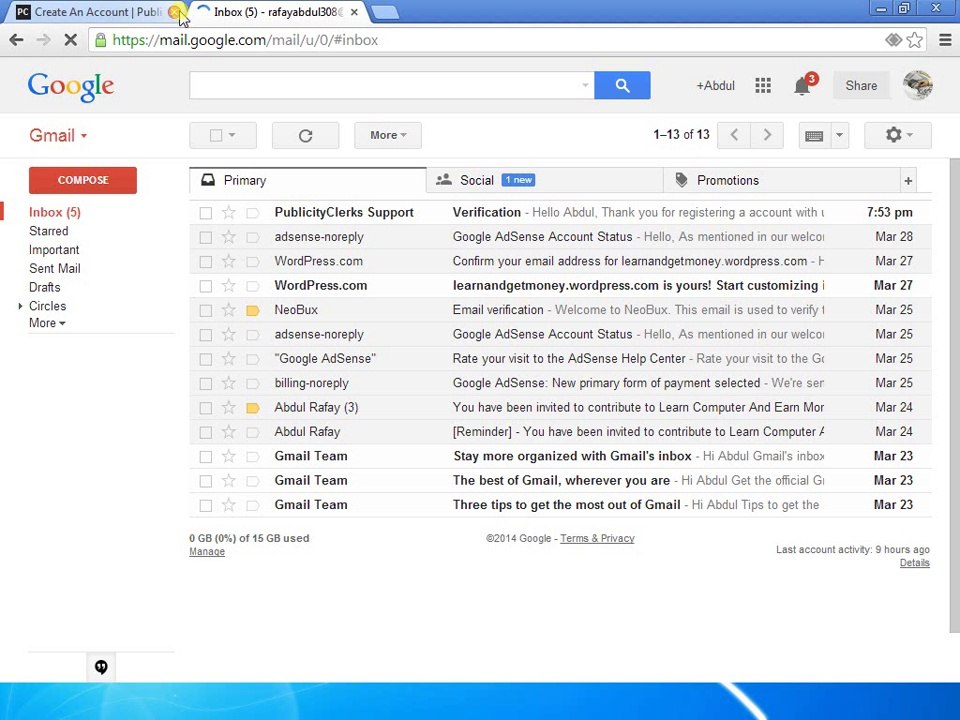960x720 pixels.
Task: Switch to the Promotions tab
Action: pyautogui.click(x=781, y=181)
